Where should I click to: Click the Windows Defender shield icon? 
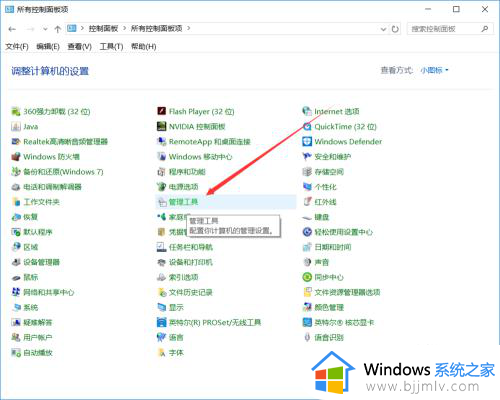307,142
